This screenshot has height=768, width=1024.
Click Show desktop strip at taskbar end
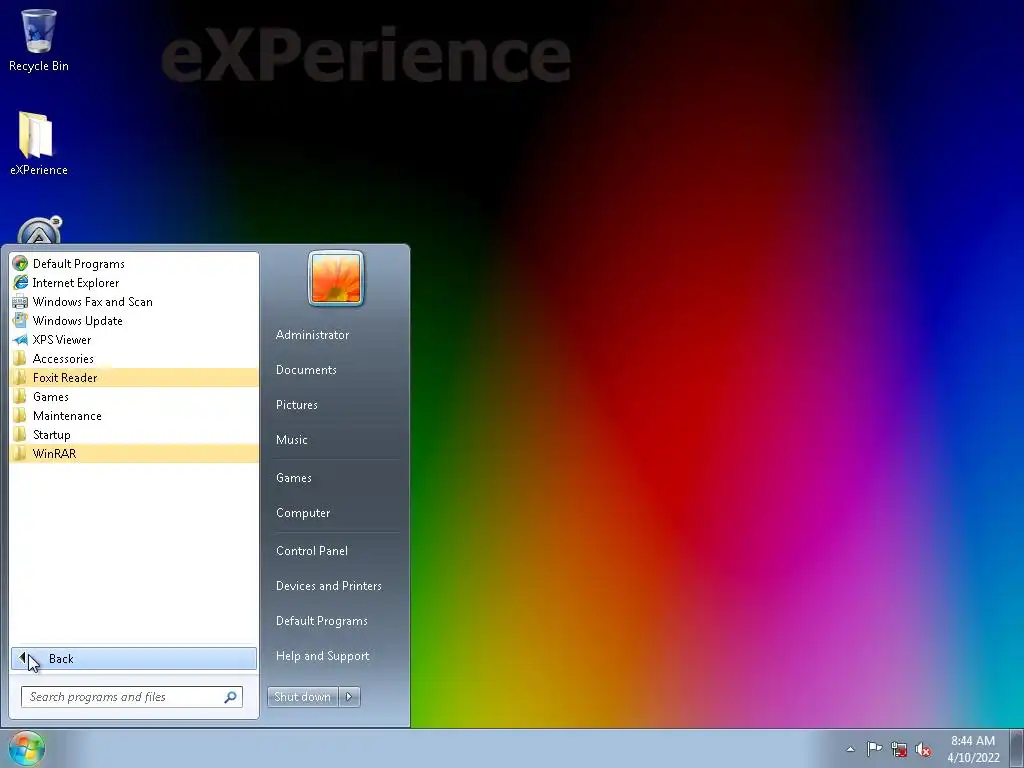point(1016,748)
